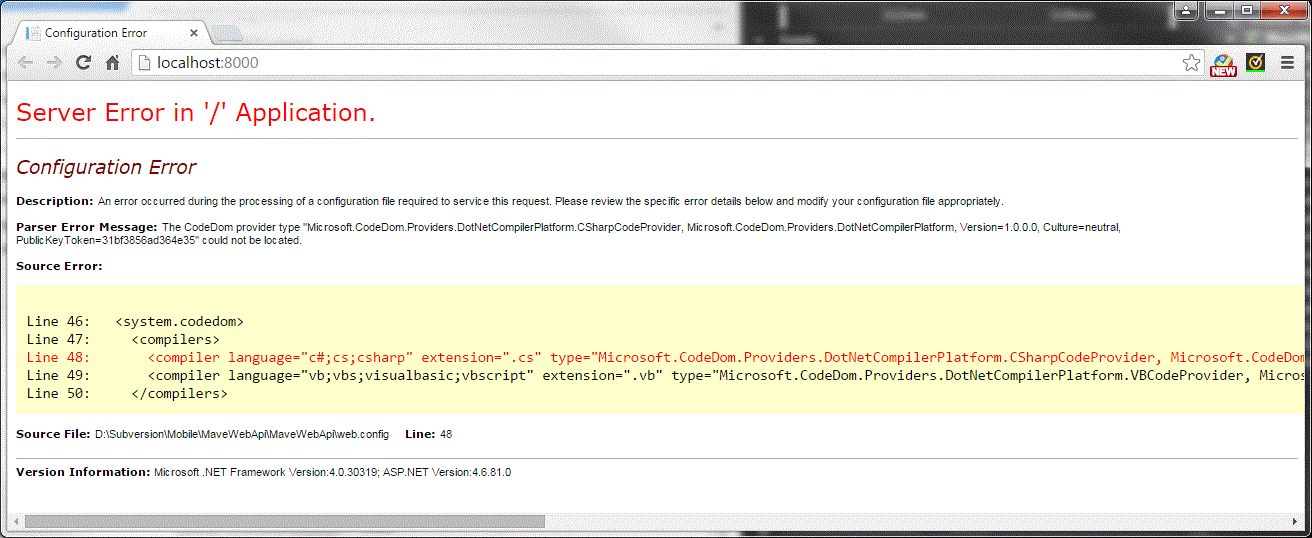Open the extension icon labeled NEW
Image resolution: width=1312 pixels, height=538 pixels.
(1223, 63)
